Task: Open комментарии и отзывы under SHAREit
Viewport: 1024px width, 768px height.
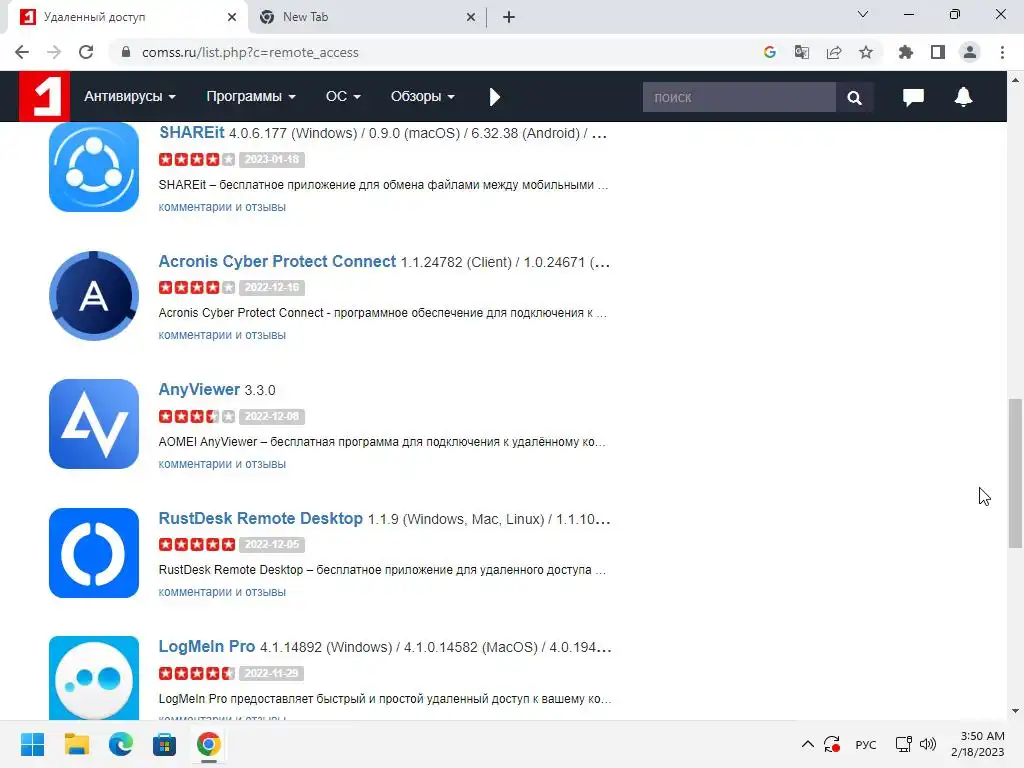Action: [222, 207]
